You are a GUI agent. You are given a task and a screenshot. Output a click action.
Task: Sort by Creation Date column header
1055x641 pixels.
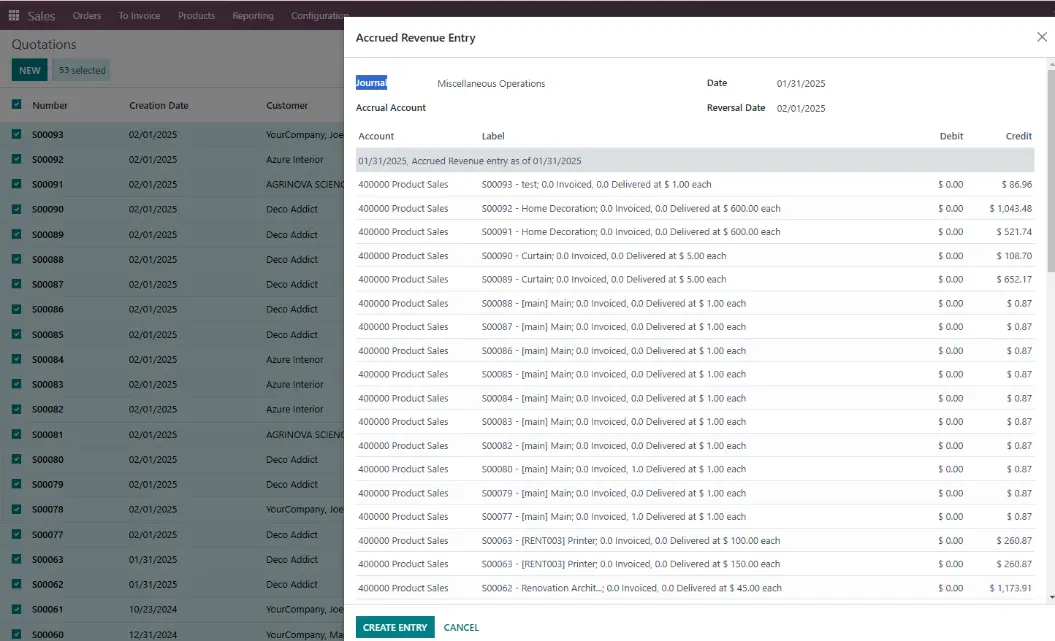coord(158,105)
